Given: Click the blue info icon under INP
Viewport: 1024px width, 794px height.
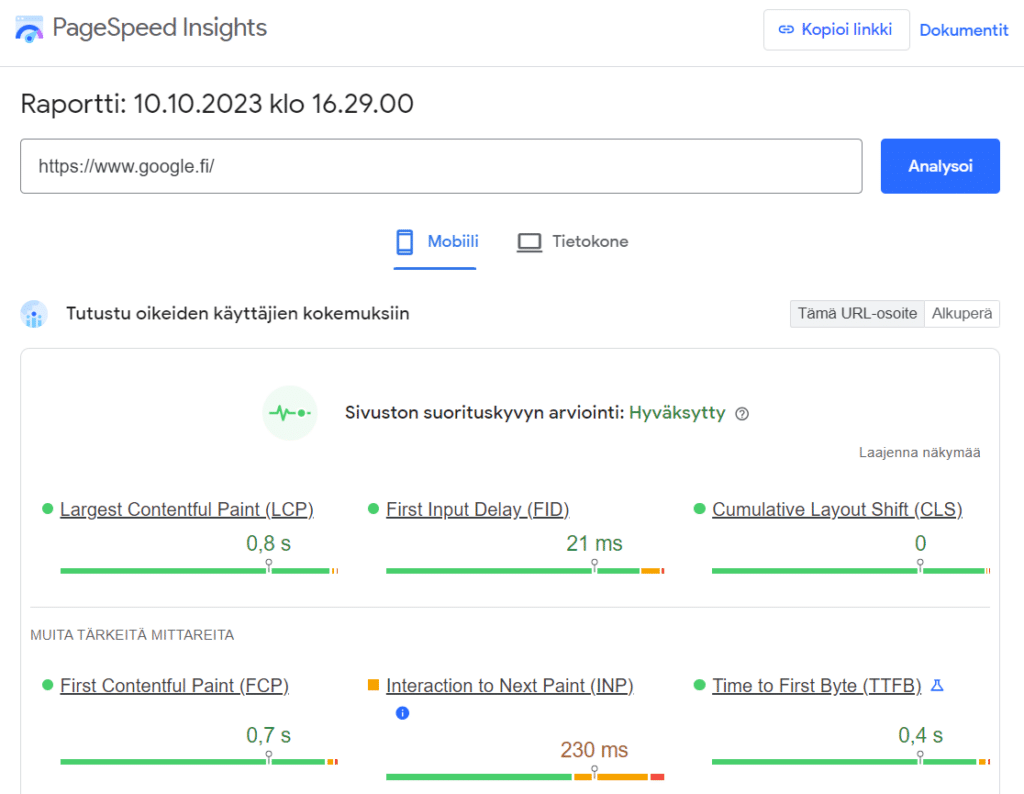Looking at the screenshot, I should 402,713.
